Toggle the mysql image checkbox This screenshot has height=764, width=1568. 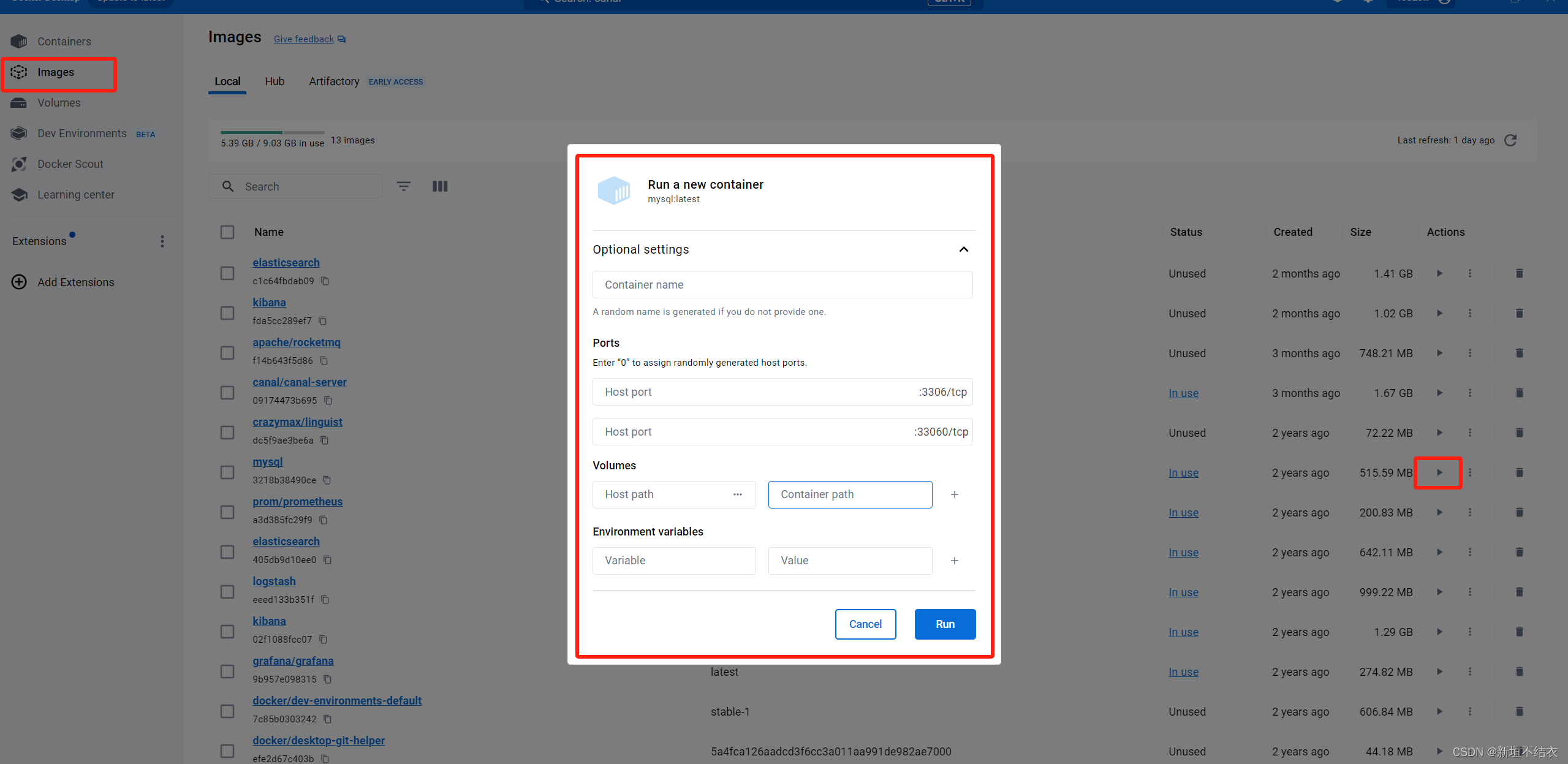point(227,472)
